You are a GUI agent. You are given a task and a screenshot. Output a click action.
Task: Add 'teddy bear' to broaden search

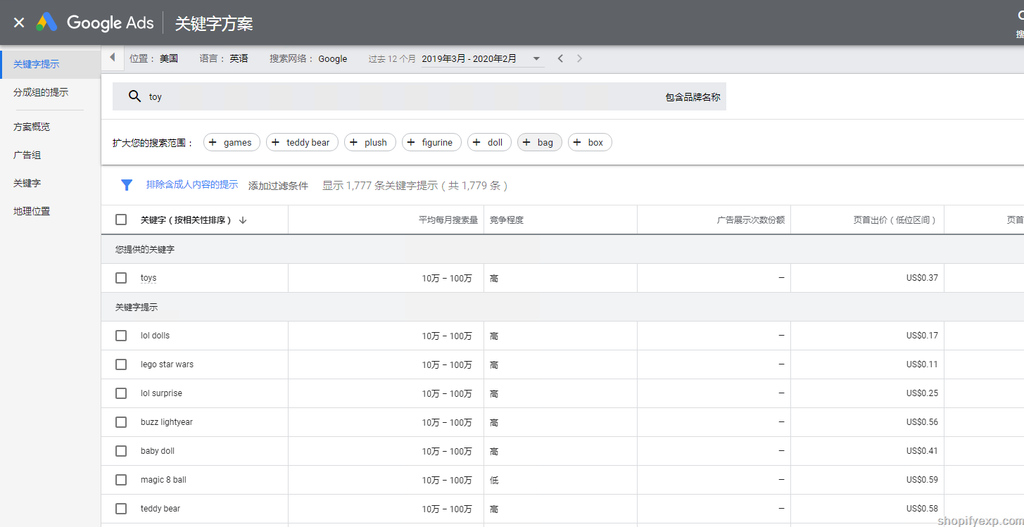pos(302,143)
